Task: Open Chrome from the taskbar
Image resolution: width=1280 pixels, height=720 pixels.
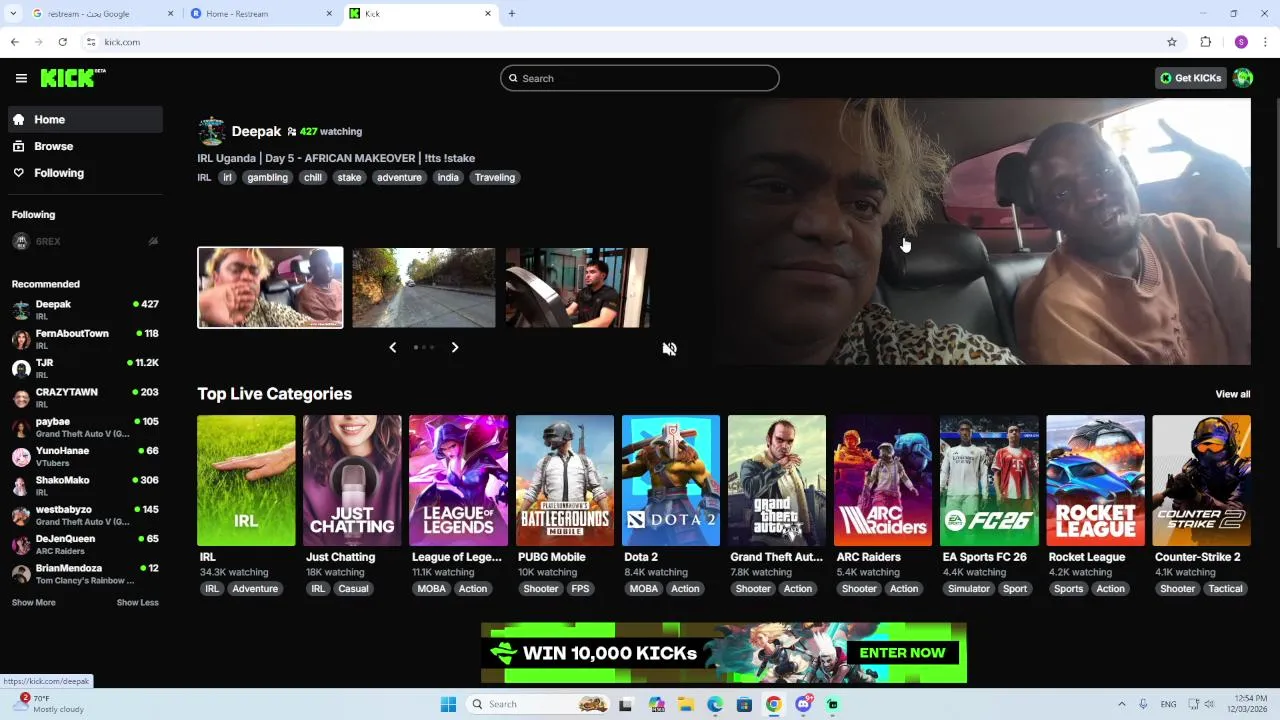Action: click(x=773, y=704)
